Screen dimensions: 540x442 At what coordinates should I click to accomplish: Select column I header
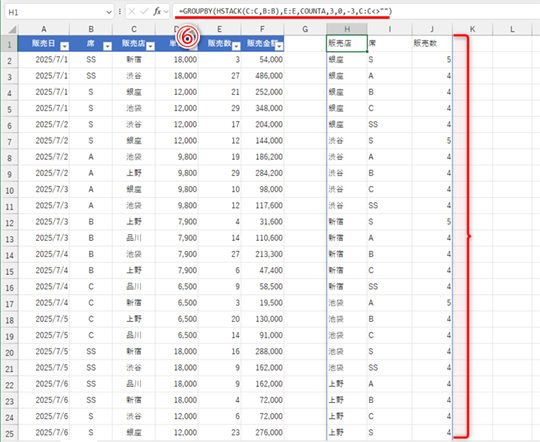(x=390, y=29)
